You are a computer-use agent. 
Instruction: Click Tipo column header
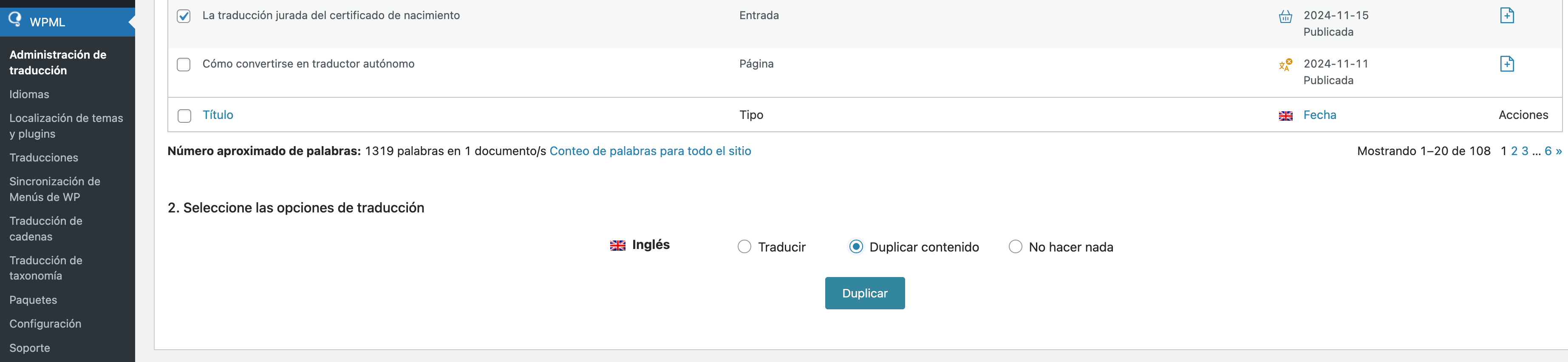(x=751, y=115)
